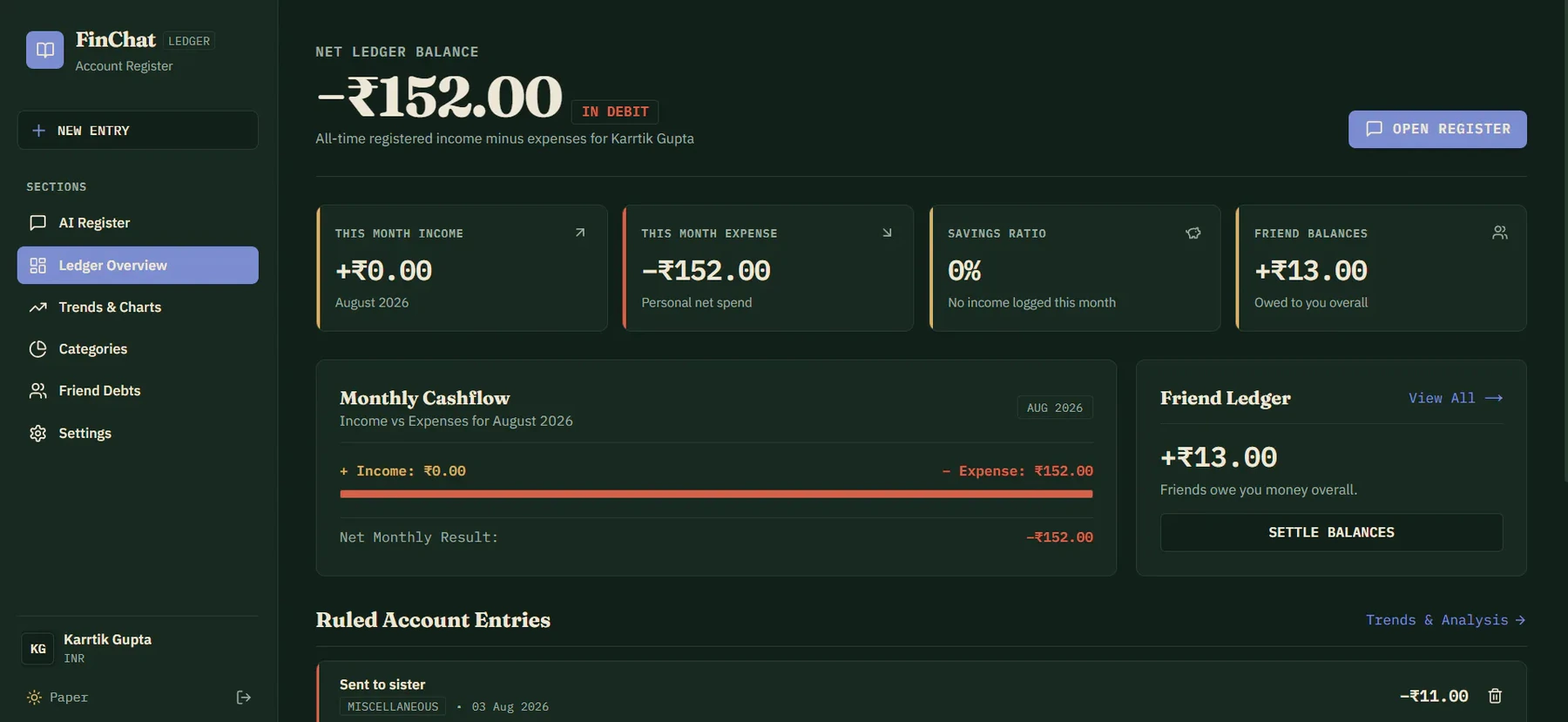The width and height of the screenshot is (1568, 722).
Task: Click the KG user avatar
Action: 37,649
